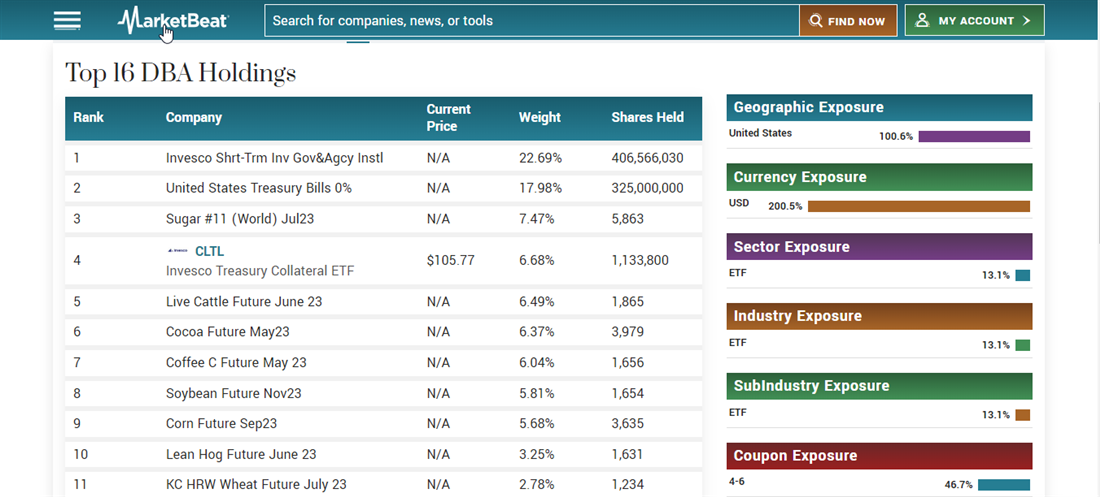Sort by Current Price column header

[x=448, y=117]
